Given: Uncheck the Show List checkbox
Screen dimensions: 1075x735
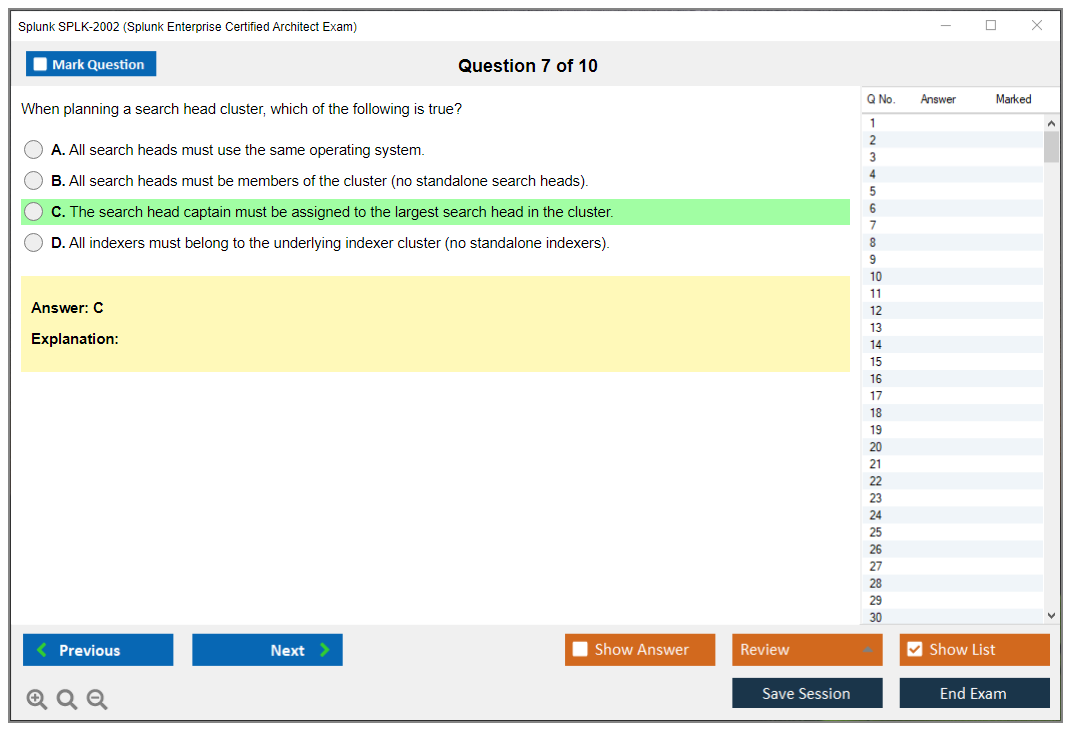Looking at the screenshot, I should pos(914,650).
